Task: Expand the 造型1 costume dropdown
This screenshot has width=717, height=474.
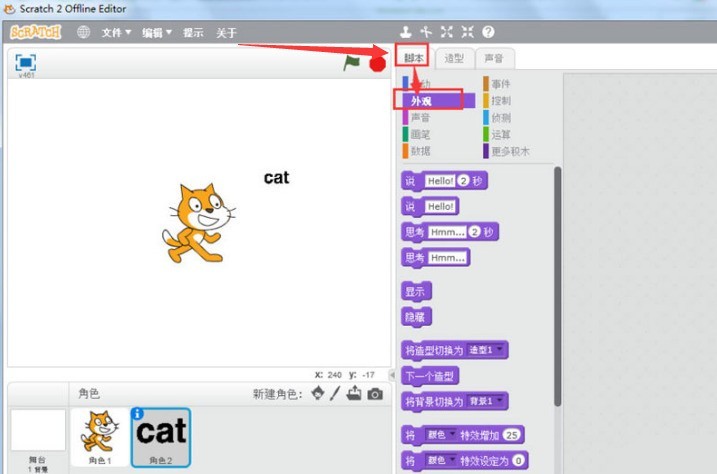Action: (x=500, y=349)
